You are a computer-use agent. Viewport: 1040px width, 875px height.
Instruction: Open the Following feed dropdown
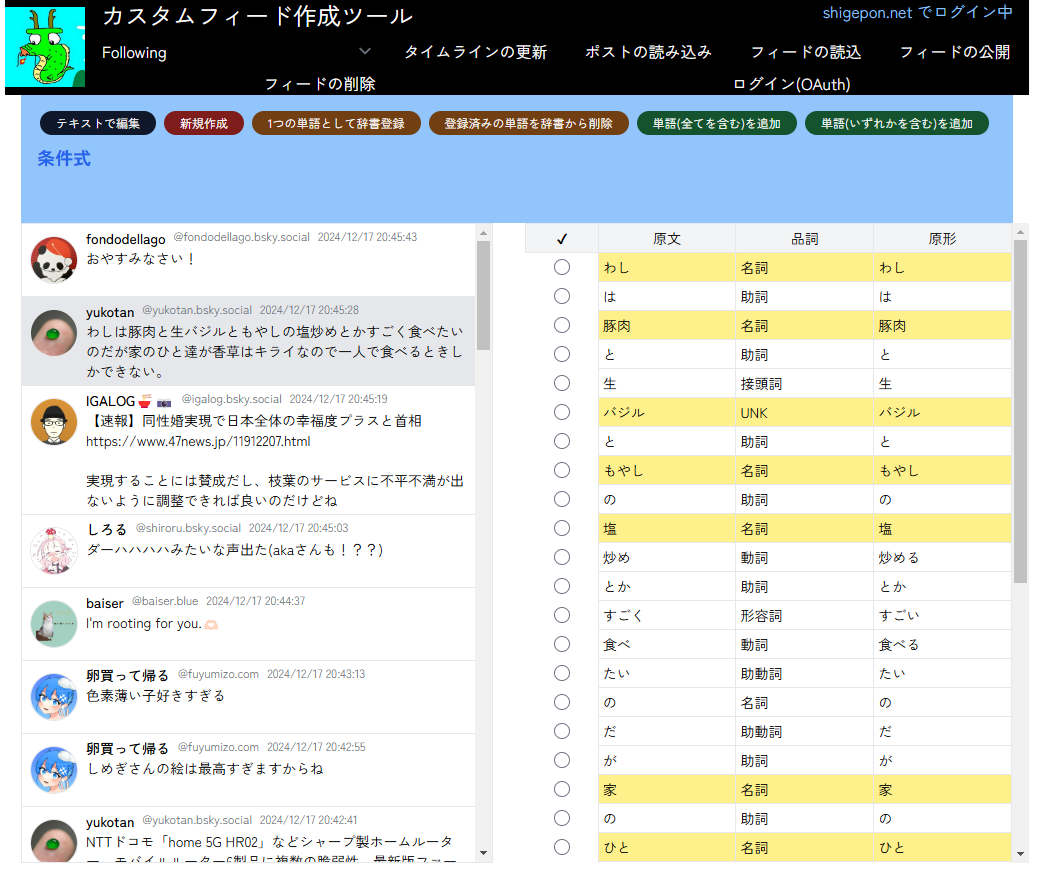coord(237,52)
